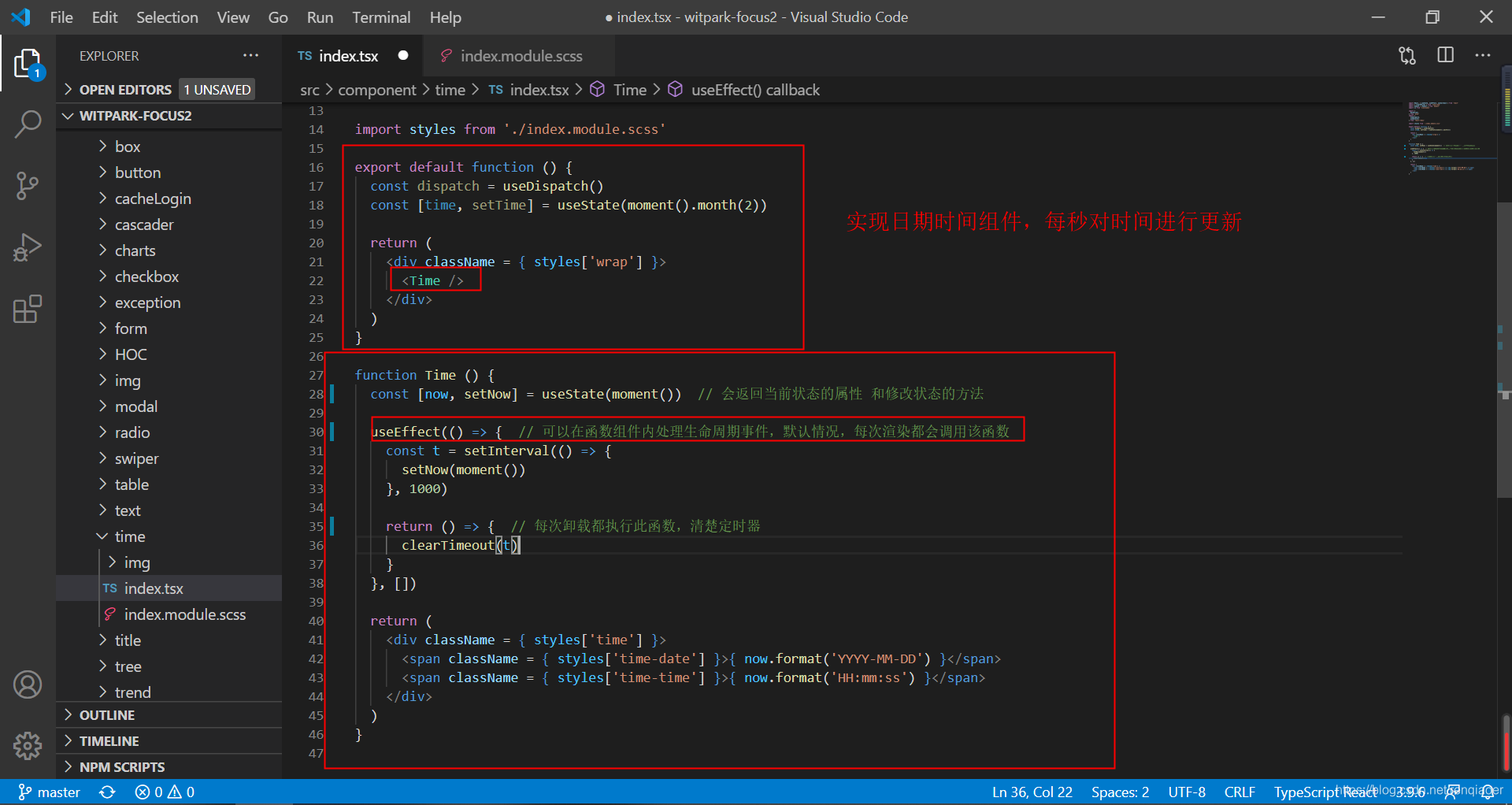Expand the exception folder
This screenshot has width=1512, height=805.
tap(169, 302)
